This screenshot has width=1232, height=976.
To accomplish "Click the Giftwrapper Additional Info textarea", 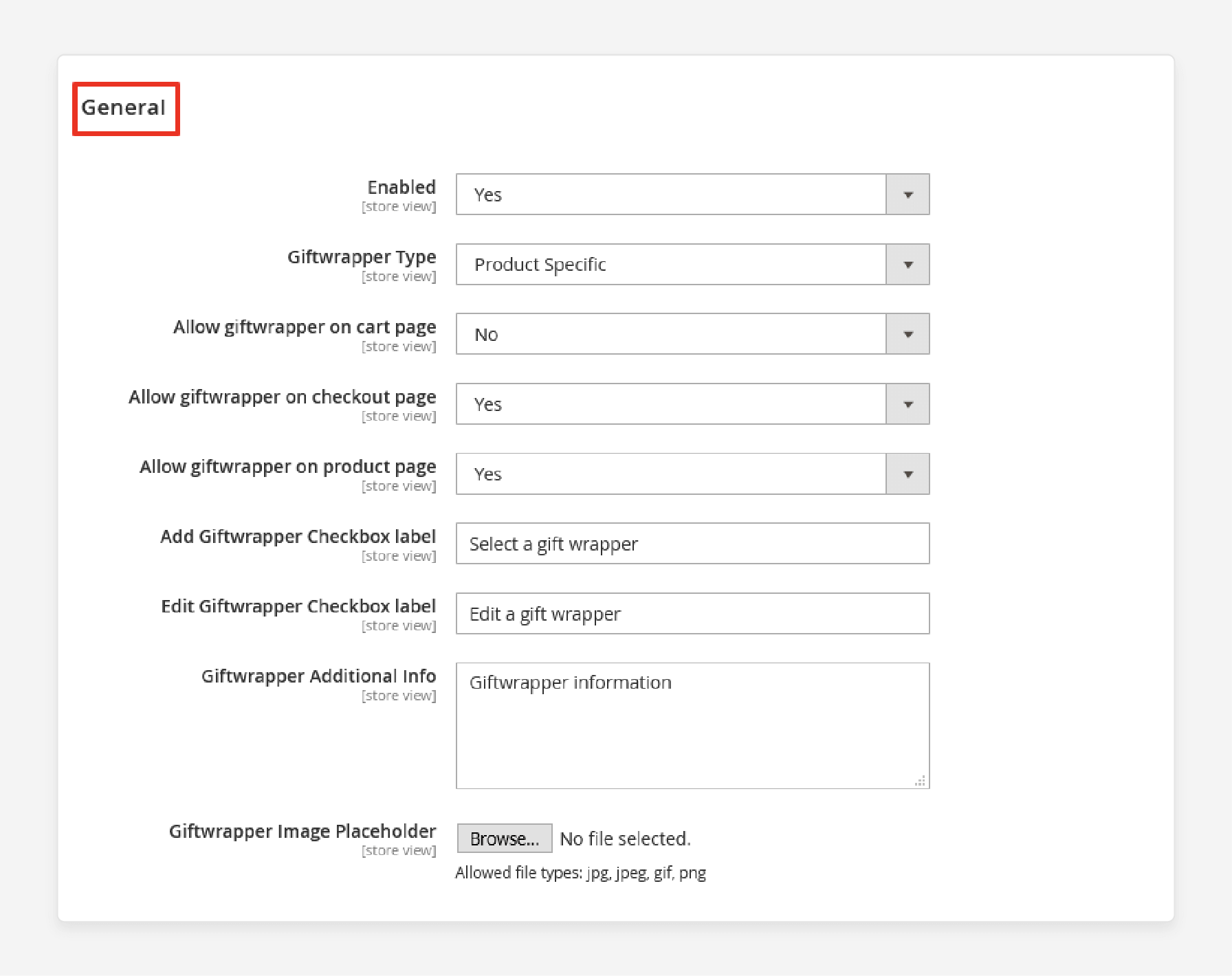I will 692,726.
